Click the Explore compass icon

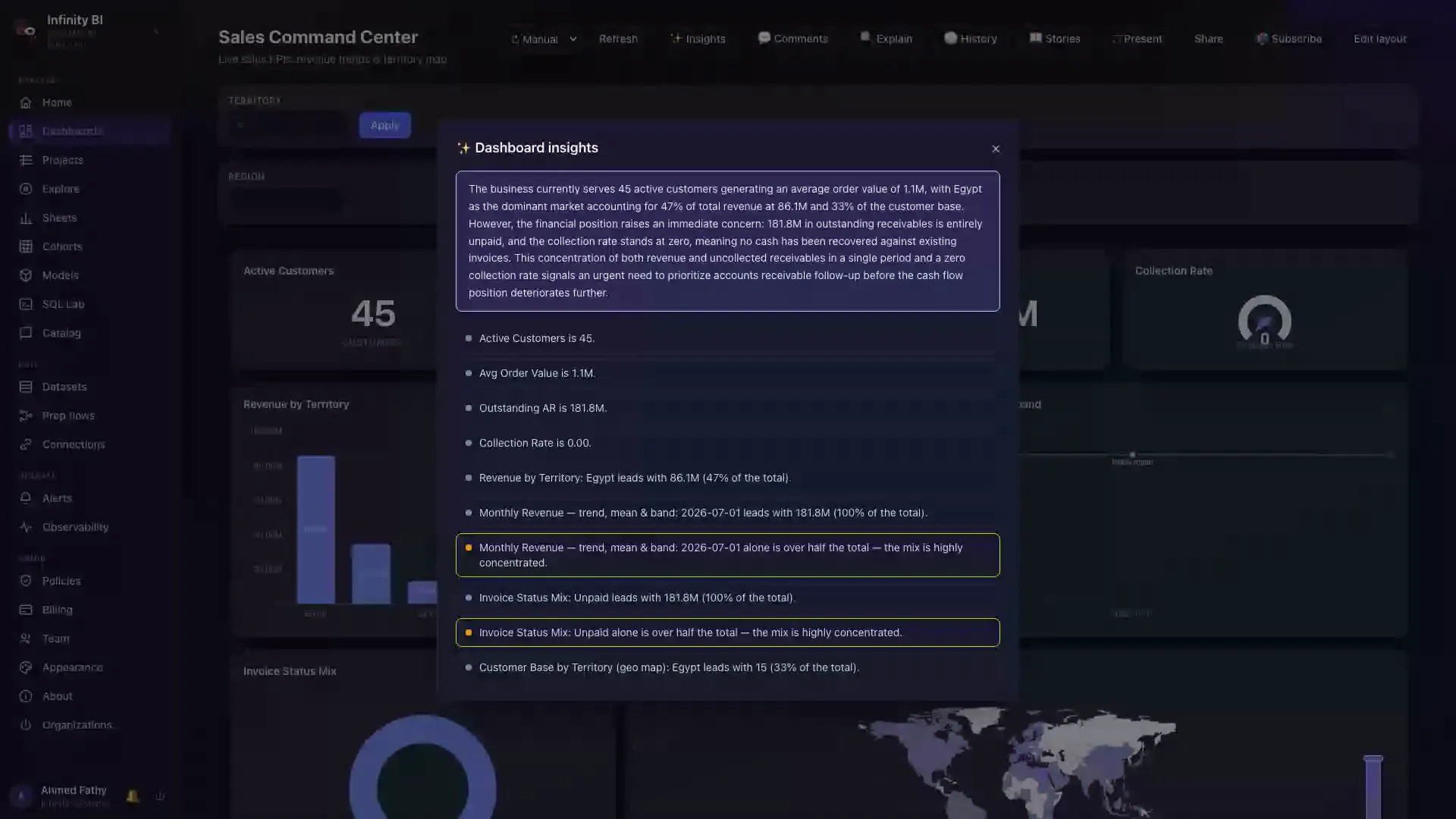coord(26,189)
